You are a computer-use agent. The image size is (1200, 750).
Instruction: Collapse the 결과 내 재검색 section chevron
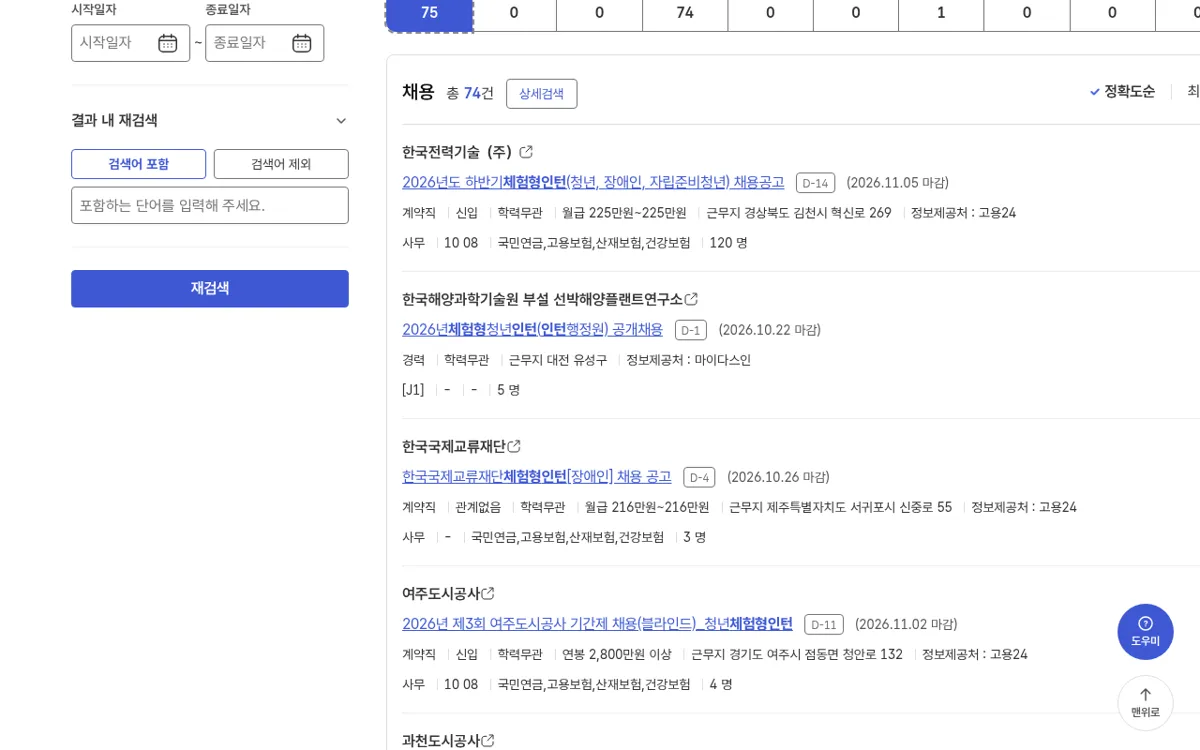tap(341, 121)
